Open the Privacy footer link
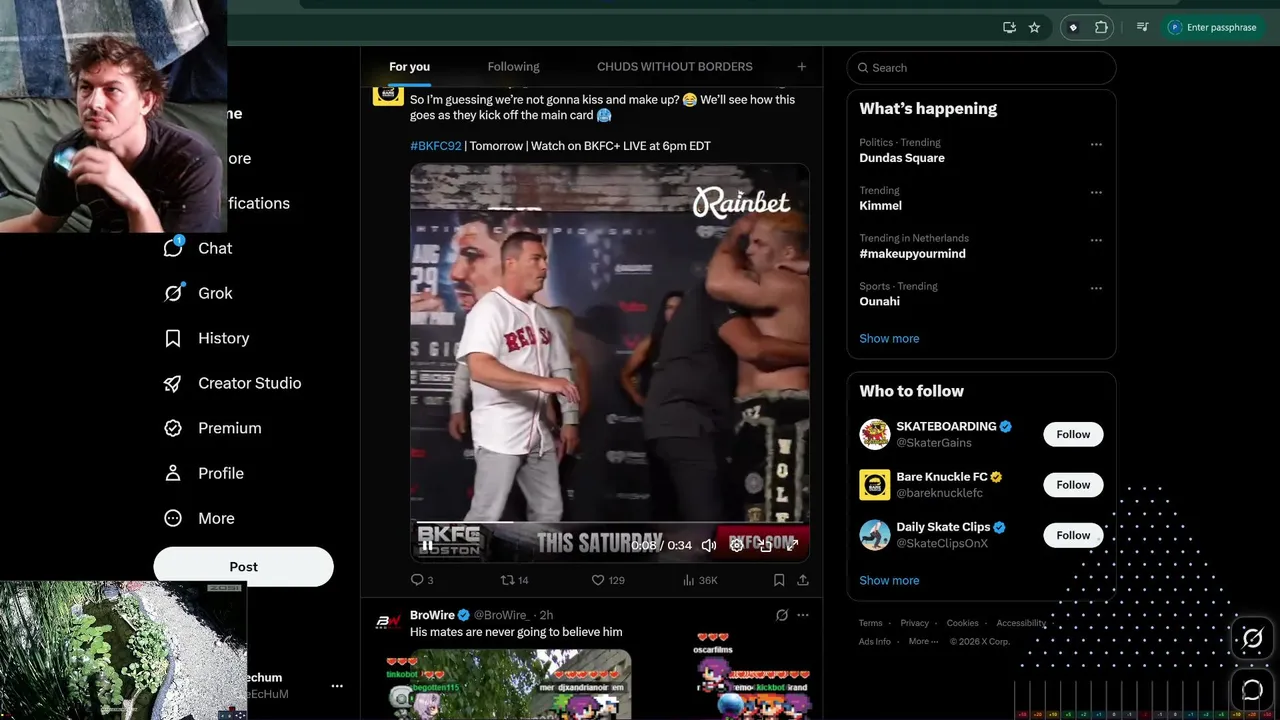1280x720 pixels. pyautogui.click(x=914, y=623)
